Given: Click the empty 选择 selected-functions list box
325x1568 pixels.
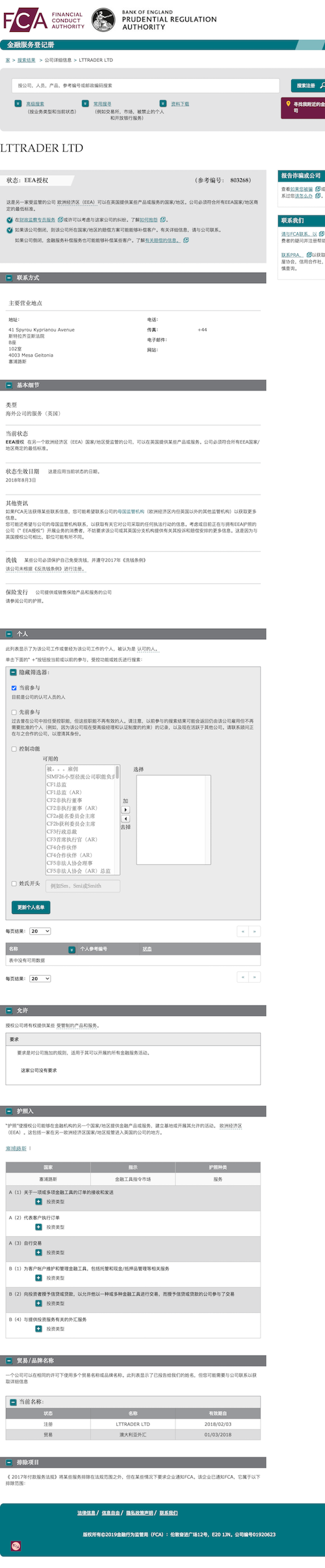Looking at the screenshot, I should [x=174, y=819].
